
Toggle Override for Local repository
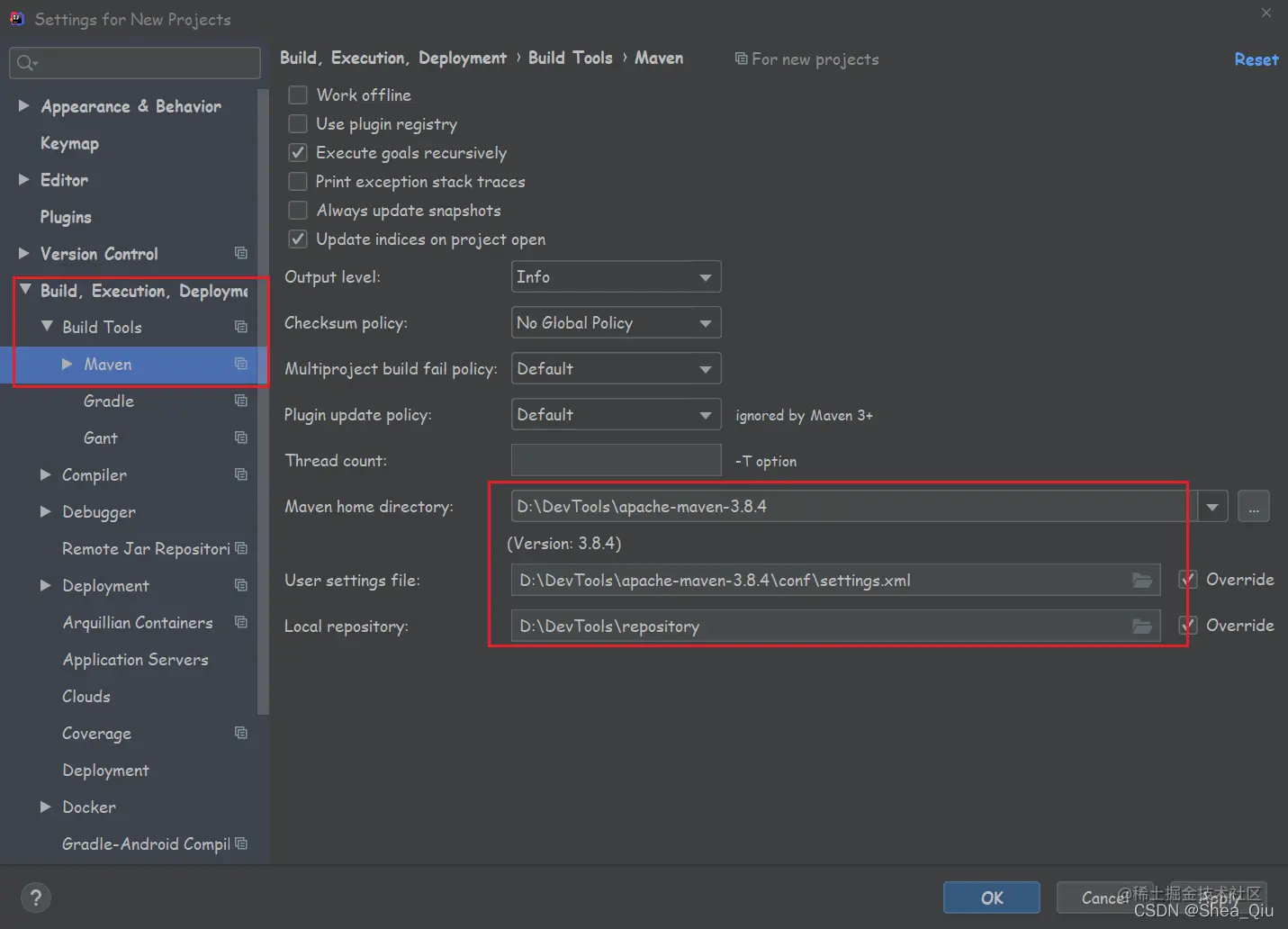point(1188,626)
